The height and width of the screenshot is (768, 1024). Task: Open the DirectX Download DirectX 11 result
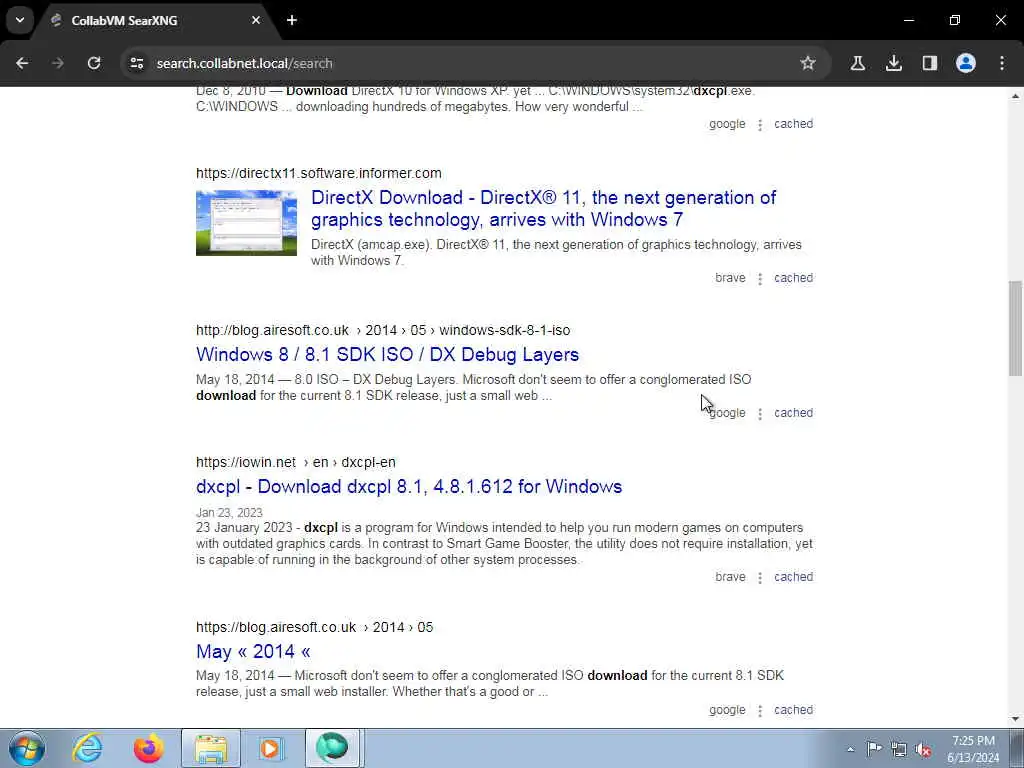(543, 208)
